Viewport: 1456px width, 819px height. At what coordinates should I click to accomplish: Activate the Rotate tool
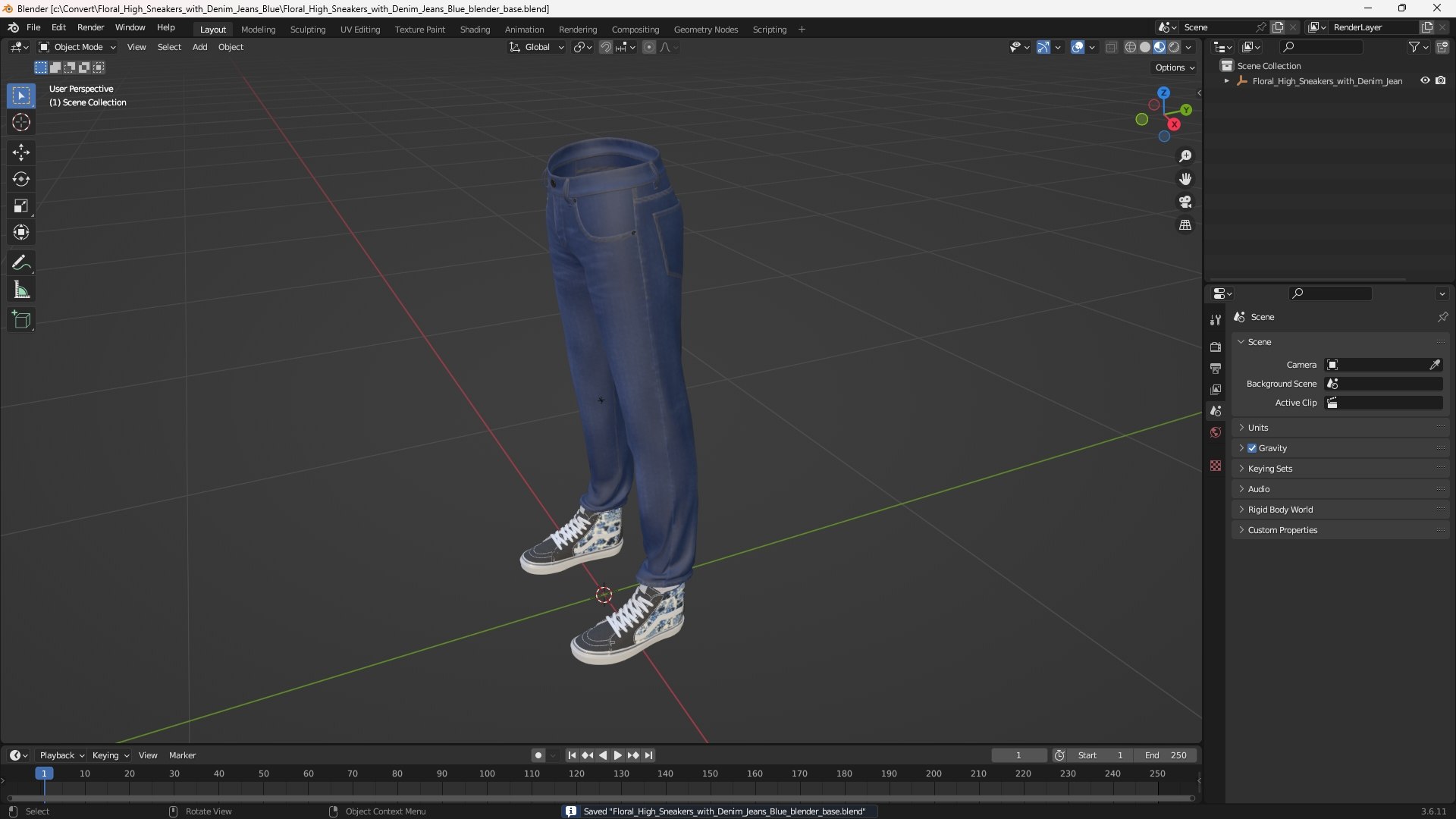21,179
